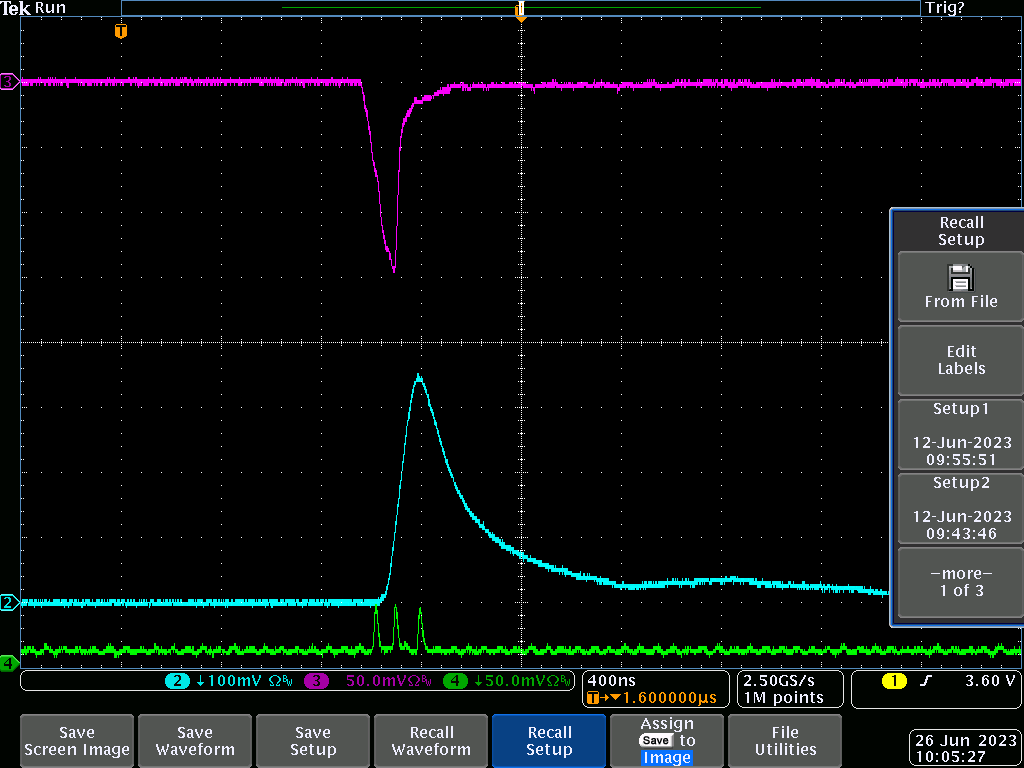Screen dimensions: 1024x768
Task: Click the orange trigger position marker T
Action: point(121,31)
